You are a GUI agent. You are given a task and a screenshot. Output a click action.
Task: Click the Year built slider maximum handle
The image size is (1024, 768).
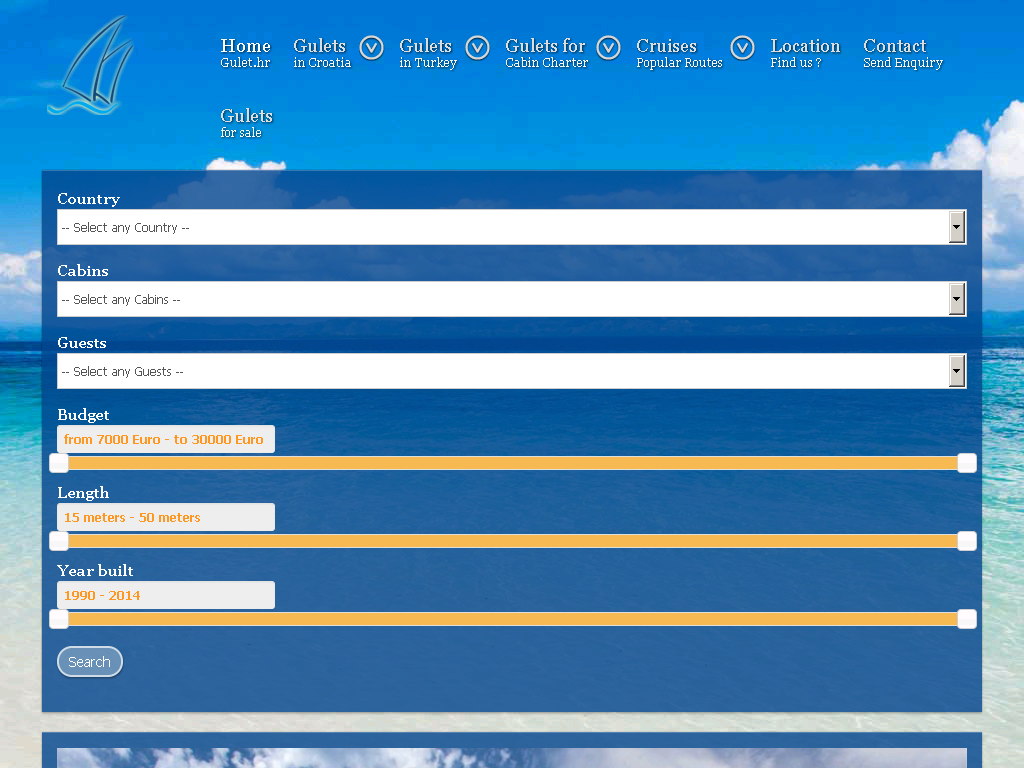point(967,619)
